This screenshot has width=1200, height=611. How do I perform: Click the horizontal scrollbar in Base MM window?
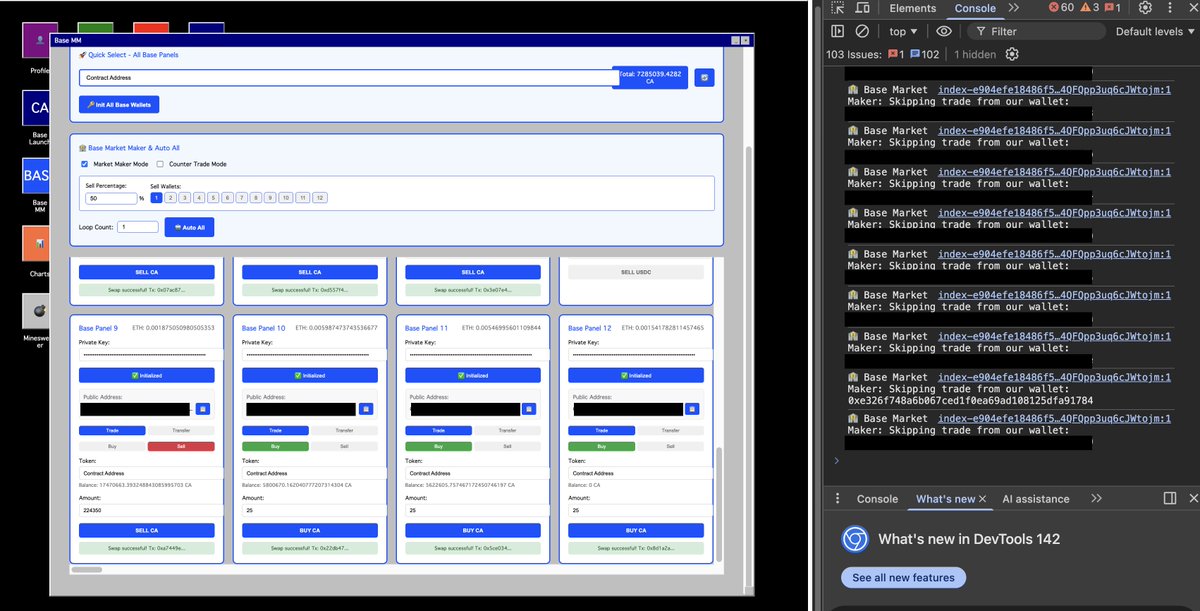point(87,570)
